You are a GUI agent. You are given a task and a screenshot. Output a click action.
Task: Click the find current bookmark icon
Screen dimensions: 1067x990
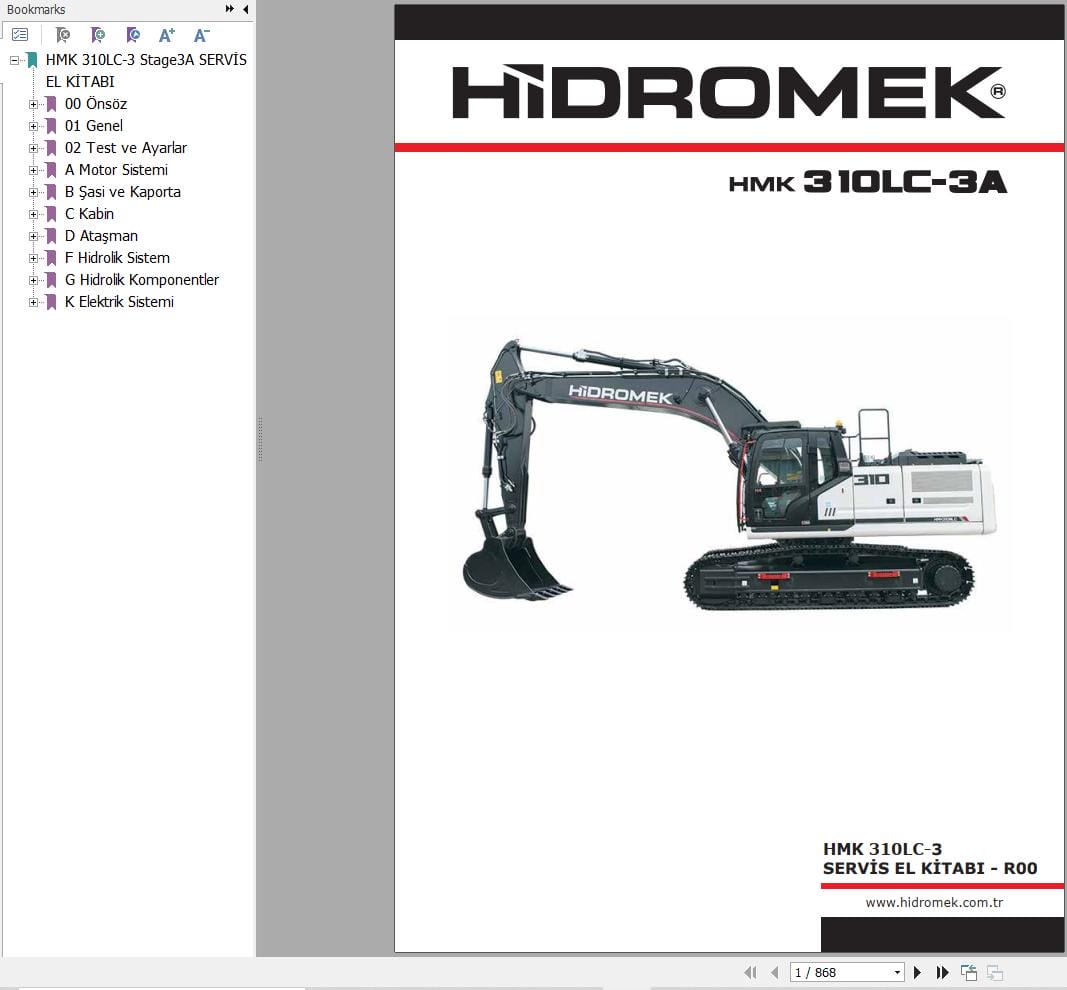[x=132, y=35]
